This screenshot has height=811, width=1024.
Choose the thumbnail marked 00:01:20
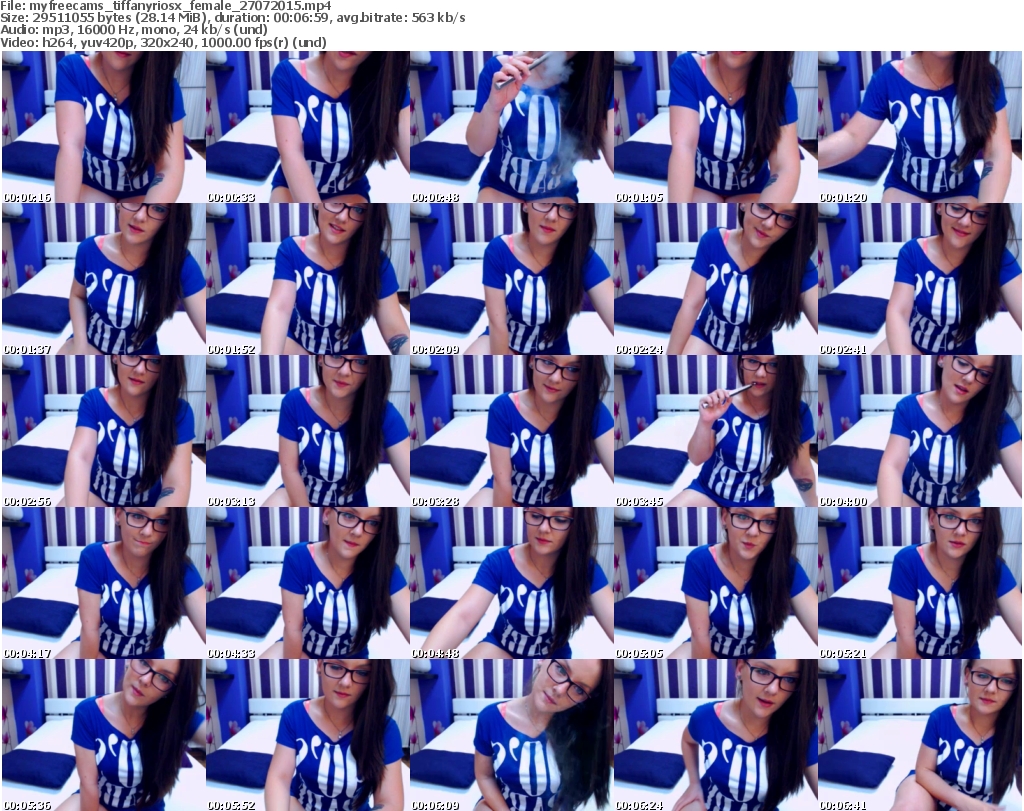tap(920, 127)
